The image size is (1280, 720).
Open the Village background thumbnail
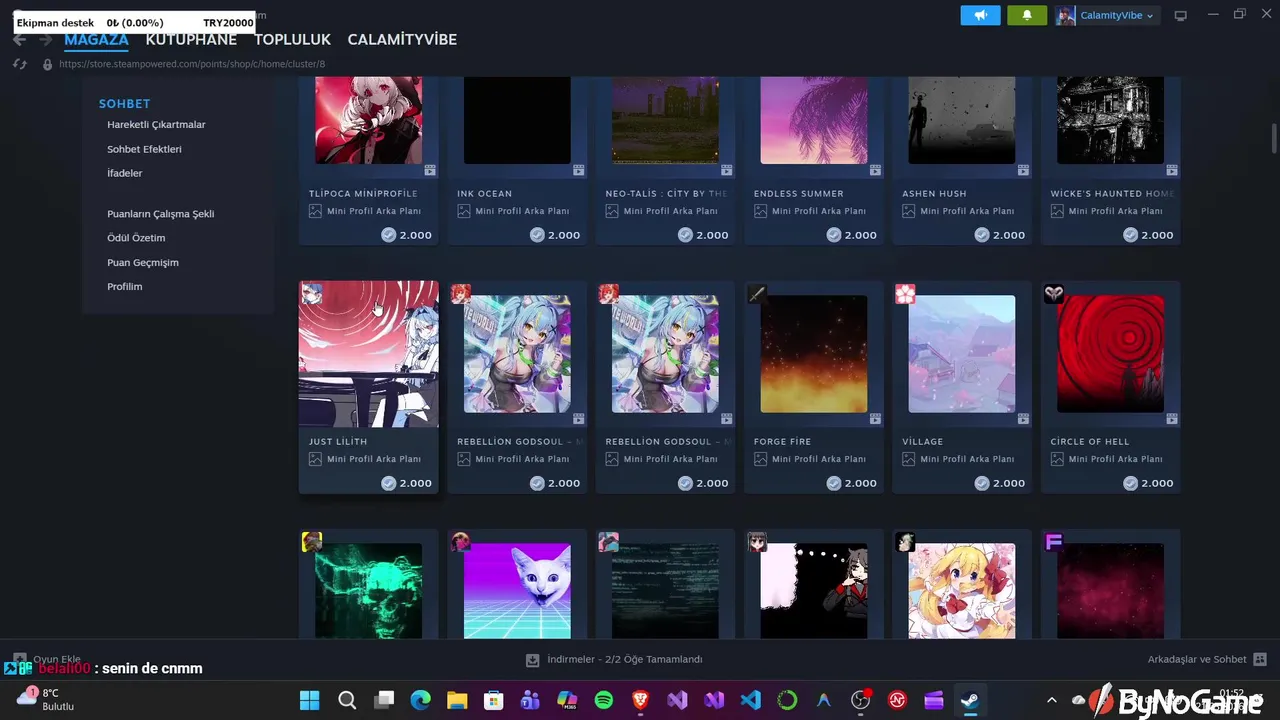(x=961, y=354)
